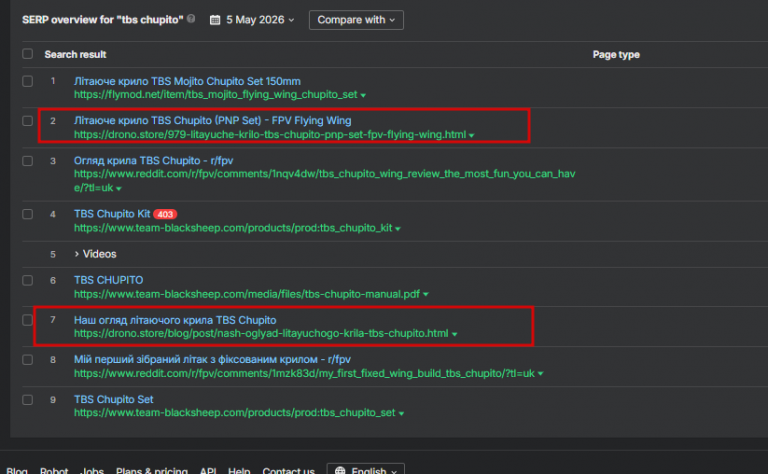
Task: Open the TBS Chupito Set title link
Action: tap(114, 400)
